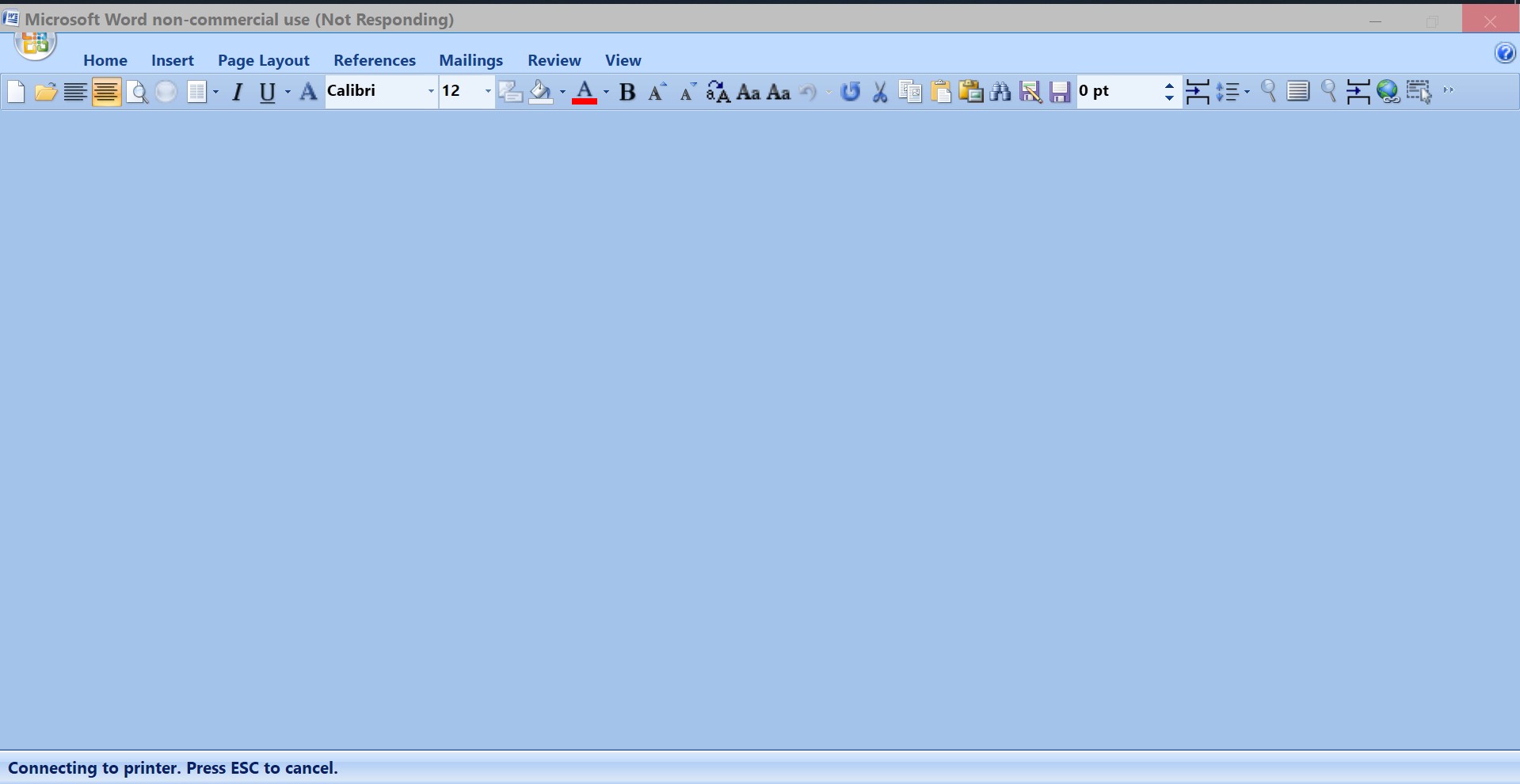Toggle bold formatting
The image size is (1520, 784).
click(x=627, y=92)
